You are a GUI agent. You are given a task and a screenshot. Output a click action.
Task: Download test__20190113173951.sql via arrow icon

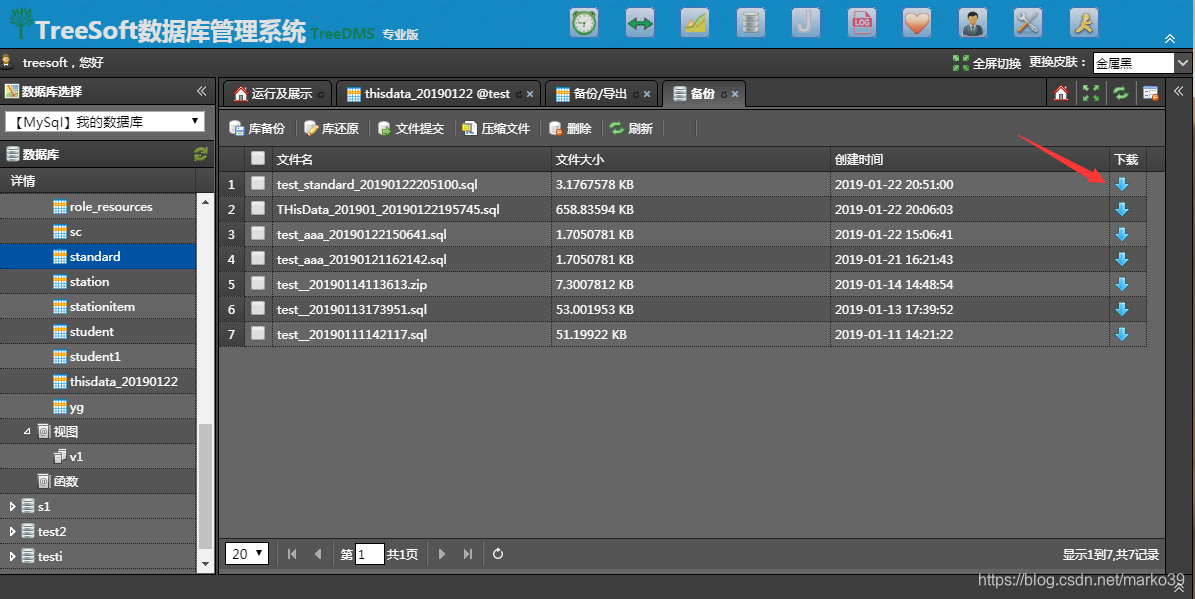pos(1122,309)
